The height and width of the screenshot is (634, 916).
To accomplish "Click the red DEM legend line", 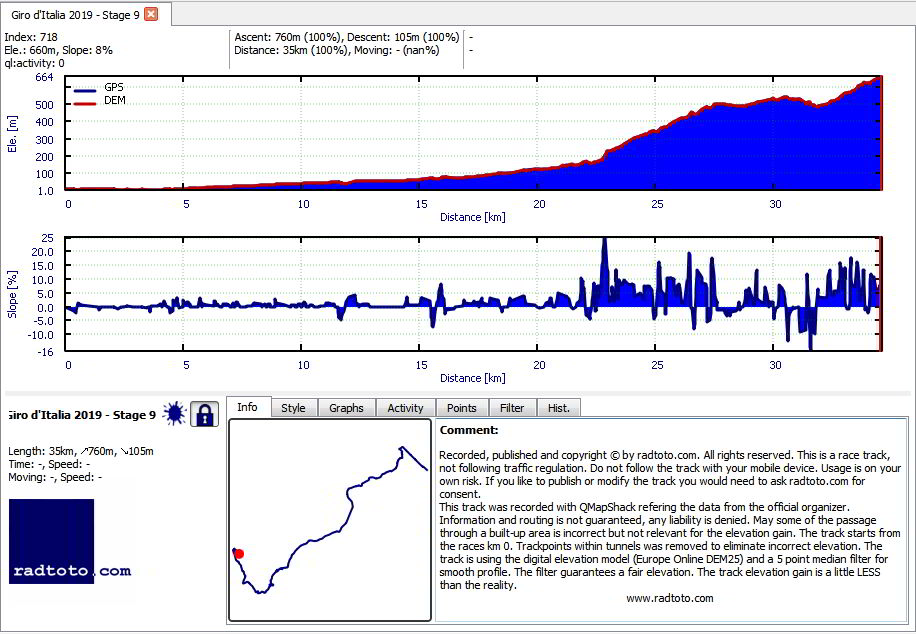I will click(85, 104).
